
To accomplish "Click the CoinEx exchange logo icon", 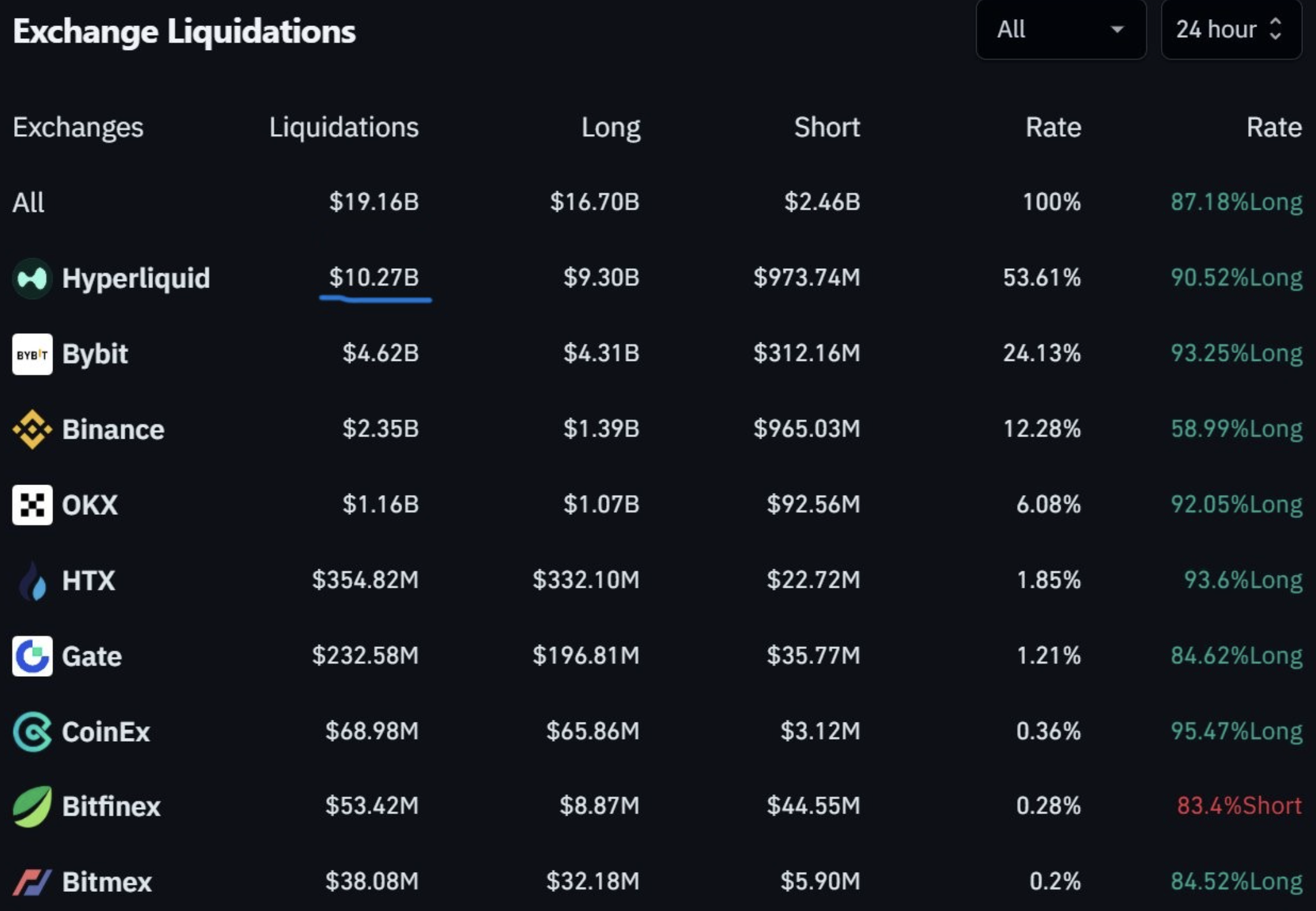I will pos(32,732).
